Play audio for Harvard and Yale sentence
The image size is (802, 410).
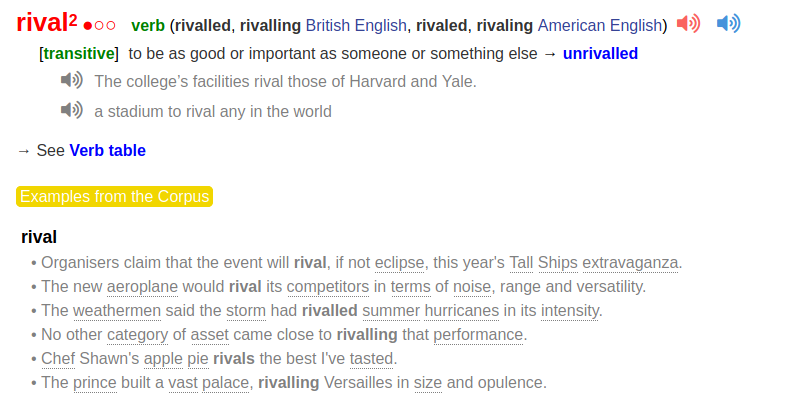point(71,81)
